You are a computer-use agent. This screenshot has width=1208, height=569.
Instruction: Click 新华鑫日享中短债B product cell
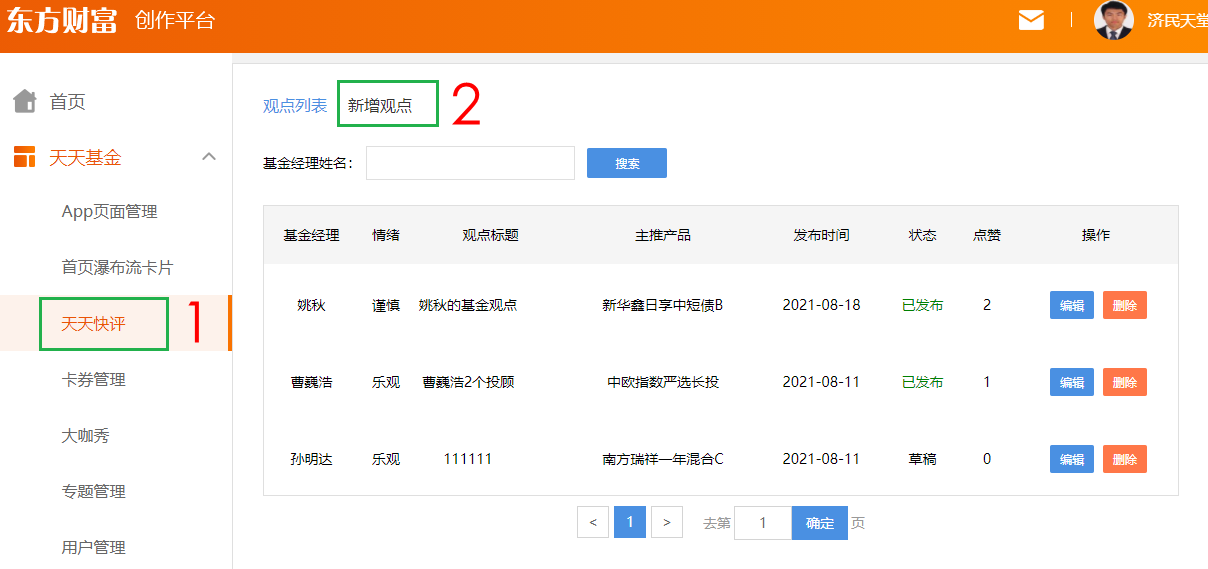tap(663, 305)
